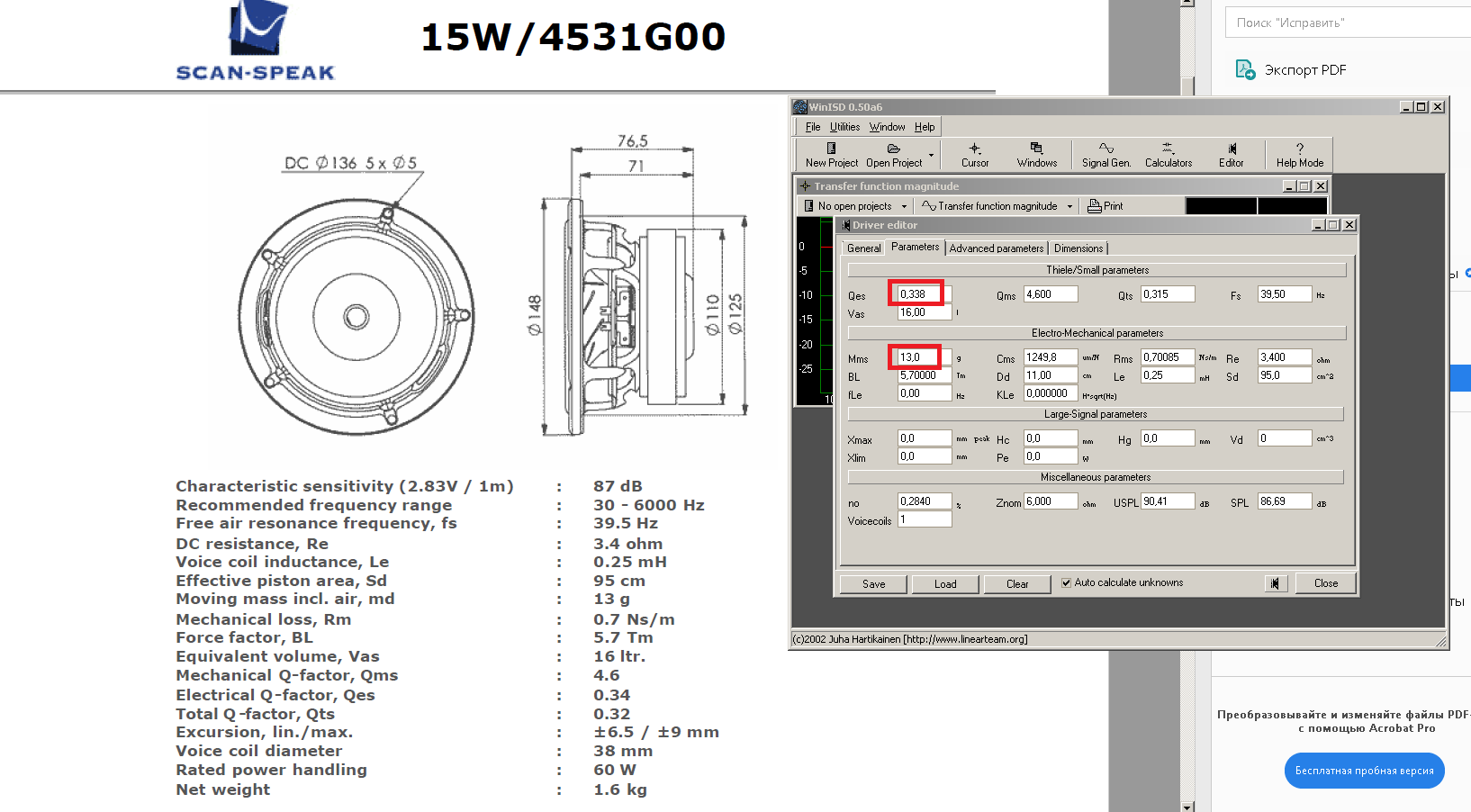Screen dimensions: 1471x812
Task: Click the Re value field
Action: (1285, 357)
